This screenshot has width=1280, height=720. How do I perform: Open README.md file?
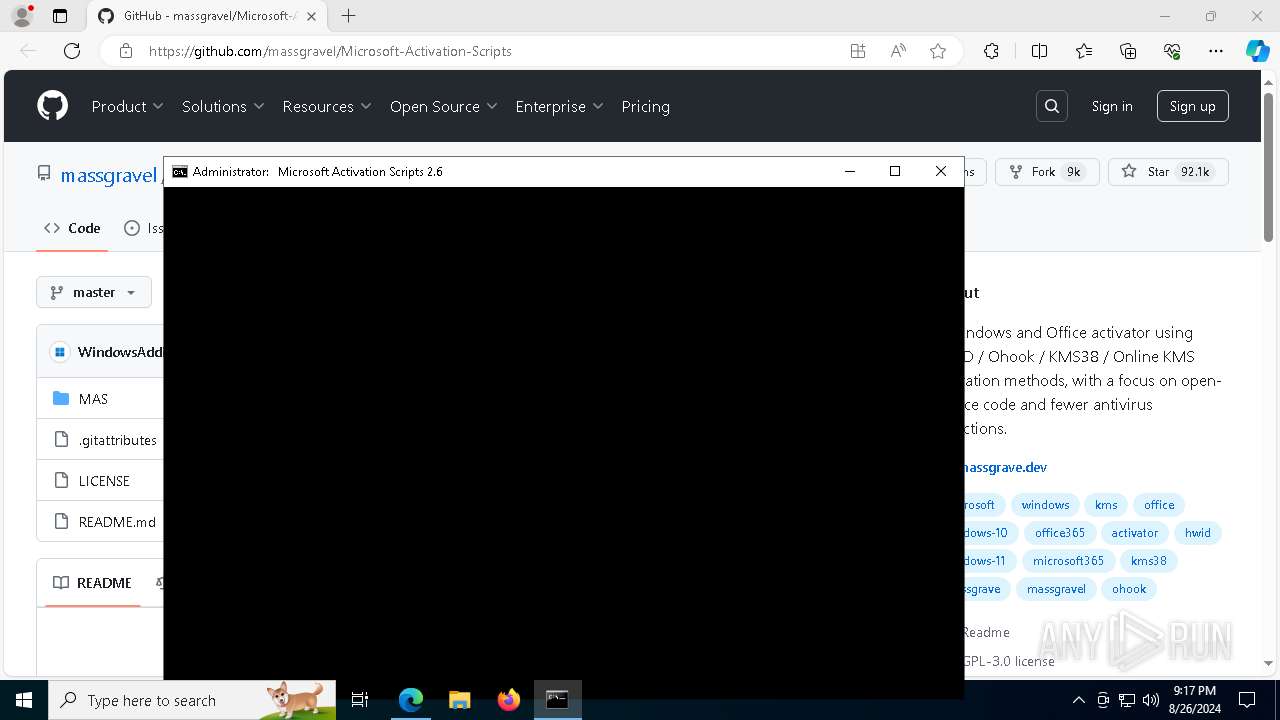pyautogui.click(x=117, y=522)
